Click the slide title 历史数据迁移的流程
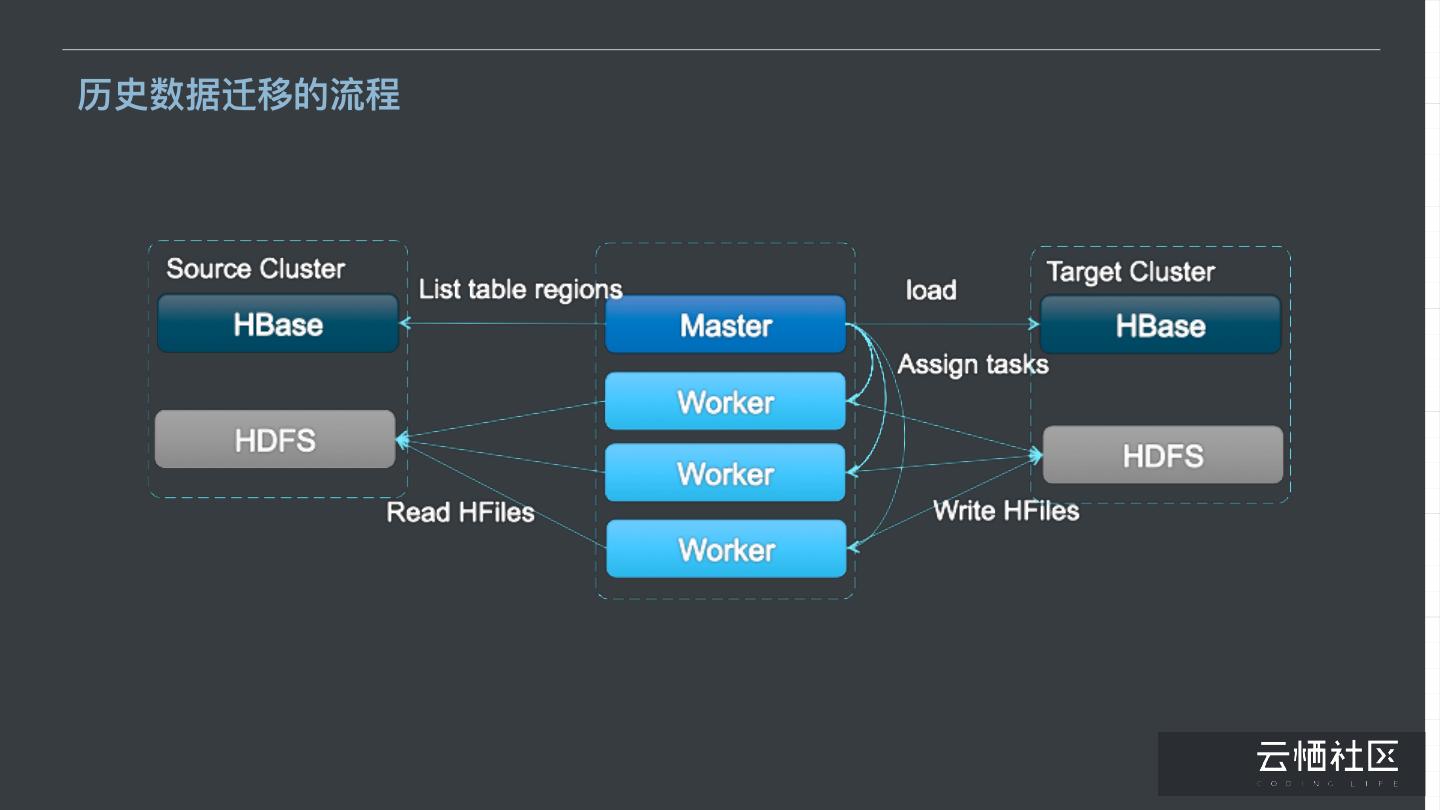1440x810 pixels. tap(239, 95)
